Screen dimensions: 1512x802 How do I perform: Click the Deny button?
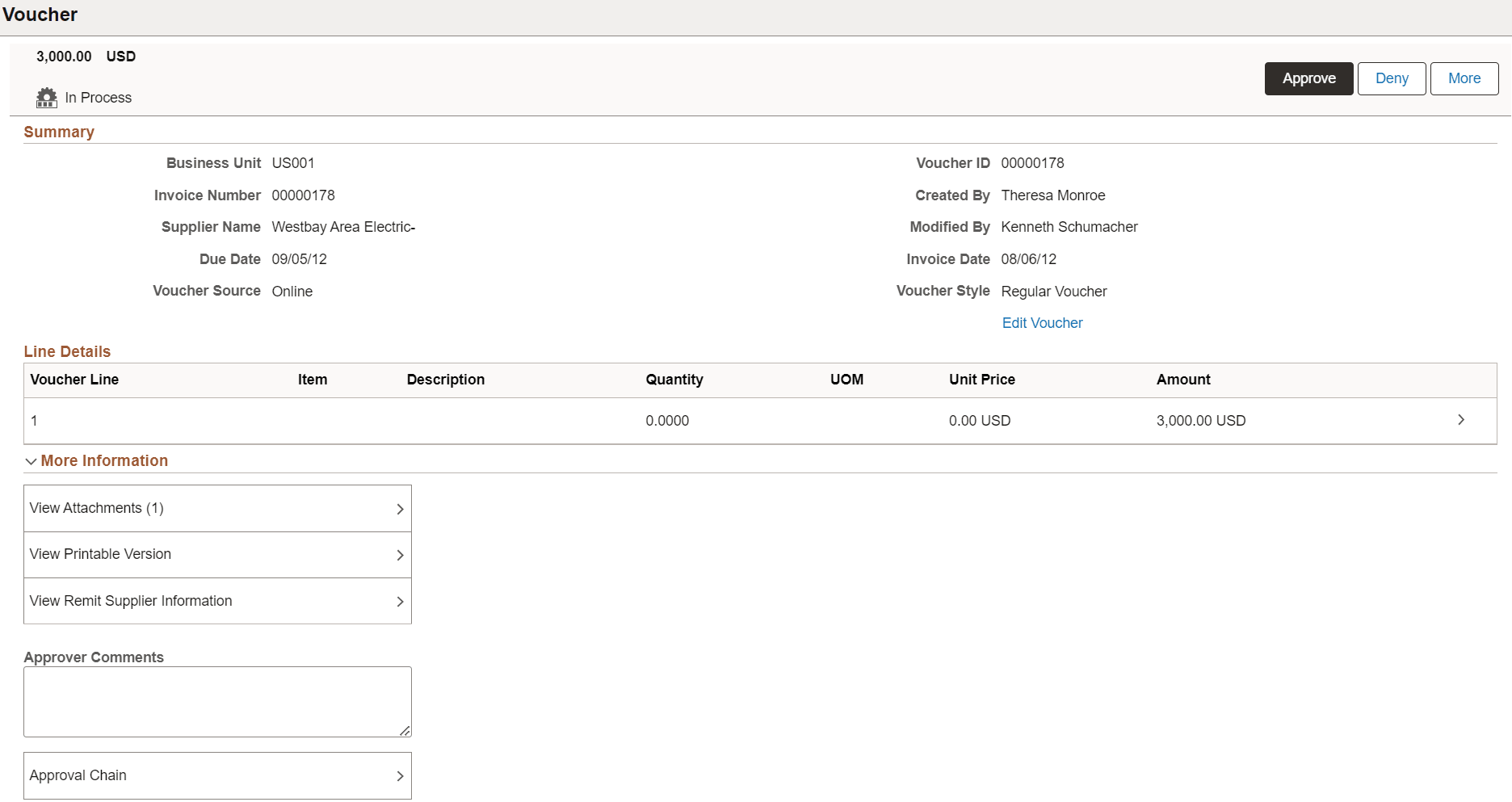[1391, 78]
